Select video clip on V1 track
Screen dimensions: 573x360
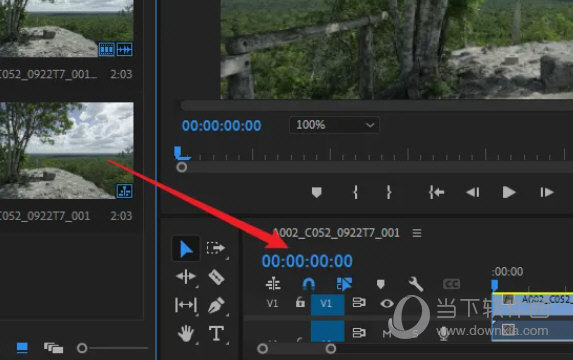tap(532, 304)
